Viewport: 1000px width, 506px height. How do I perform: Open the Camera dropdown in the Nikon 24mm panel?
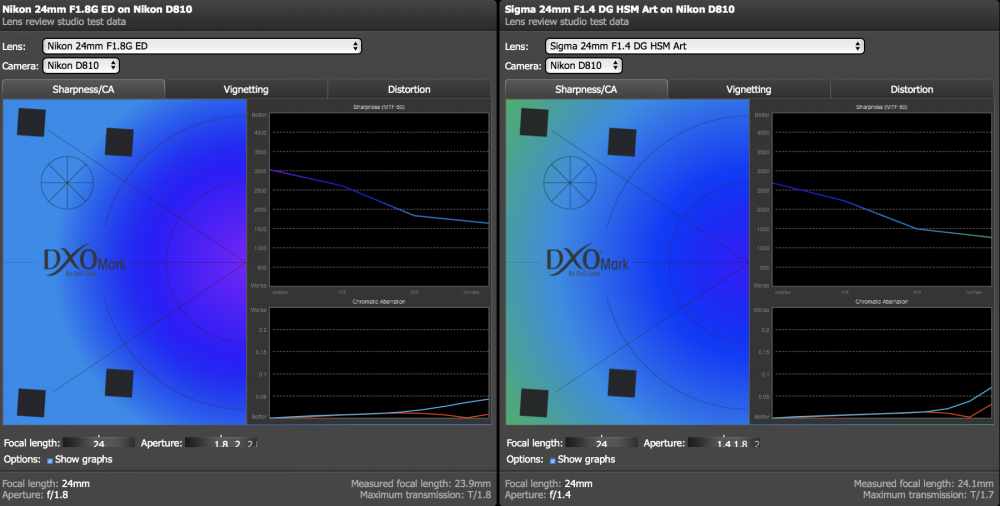(81, 65)
